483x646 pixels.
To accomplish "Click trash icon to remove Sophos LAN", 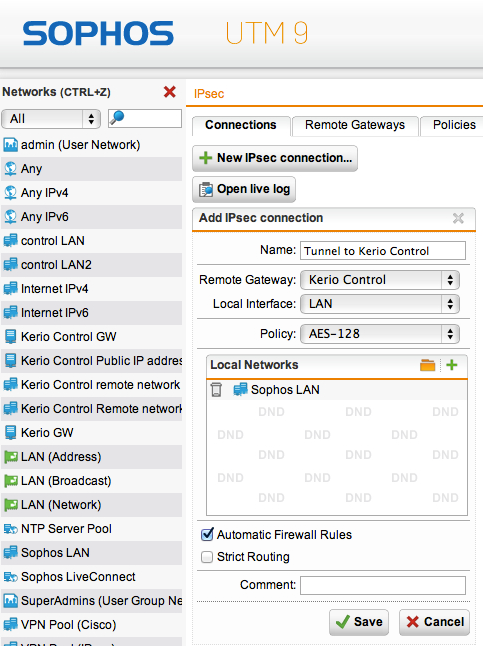I will coord(216,389).
